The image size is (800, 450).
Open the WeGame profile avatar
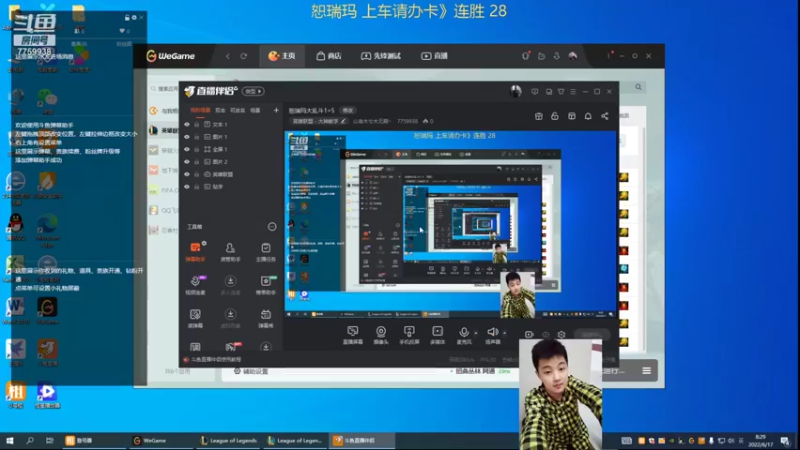573,56
